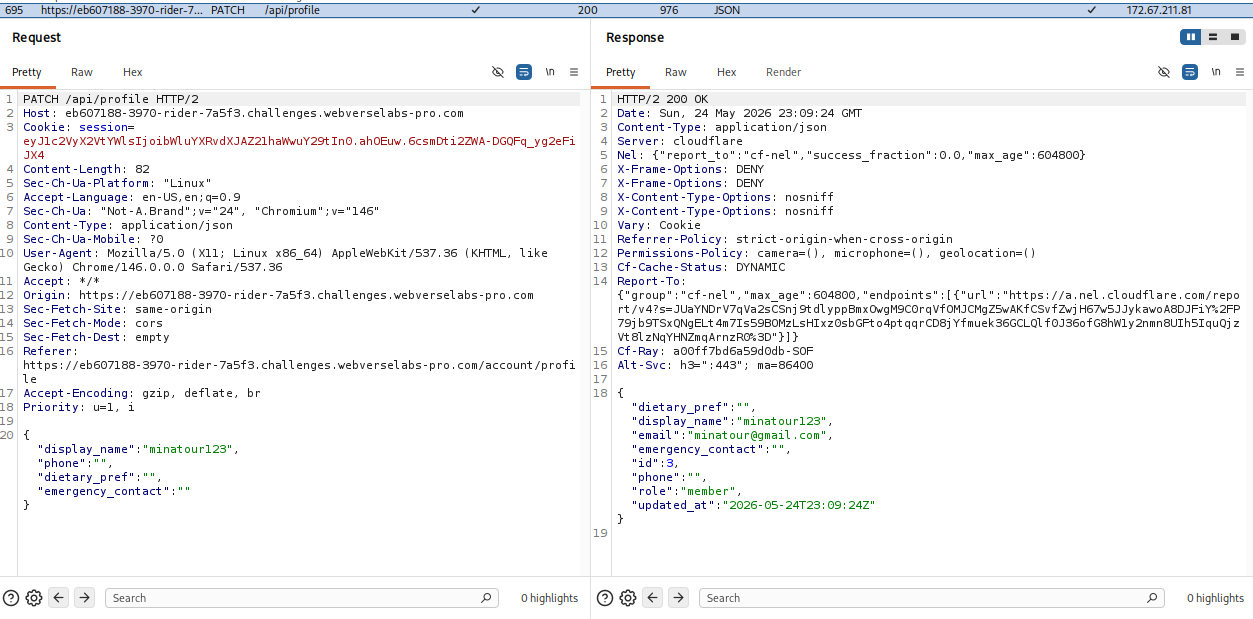
Task: Click the 976 length cell
Action: pos(669,9)
